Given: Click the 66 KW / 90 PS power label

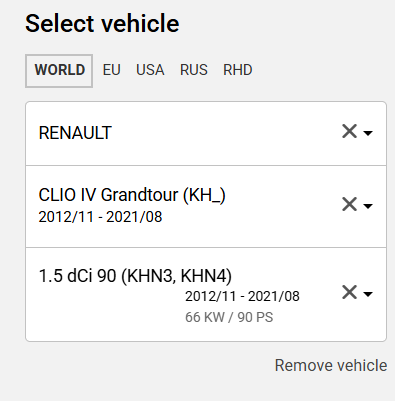Looking at the screenshot, I should pos(229,317).
